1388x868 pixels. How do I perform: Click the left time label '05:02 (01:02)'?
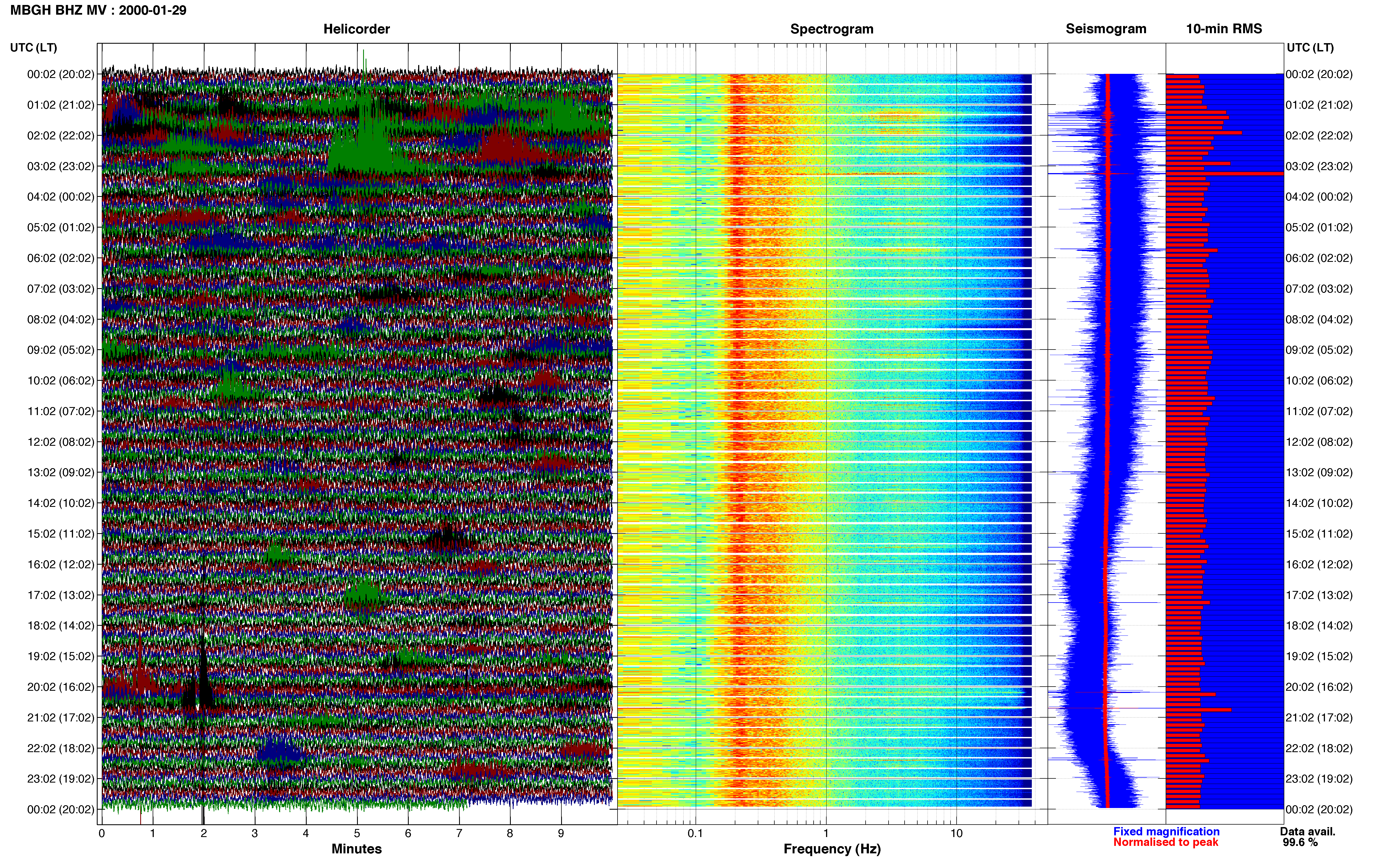click(x=61, y=227)
